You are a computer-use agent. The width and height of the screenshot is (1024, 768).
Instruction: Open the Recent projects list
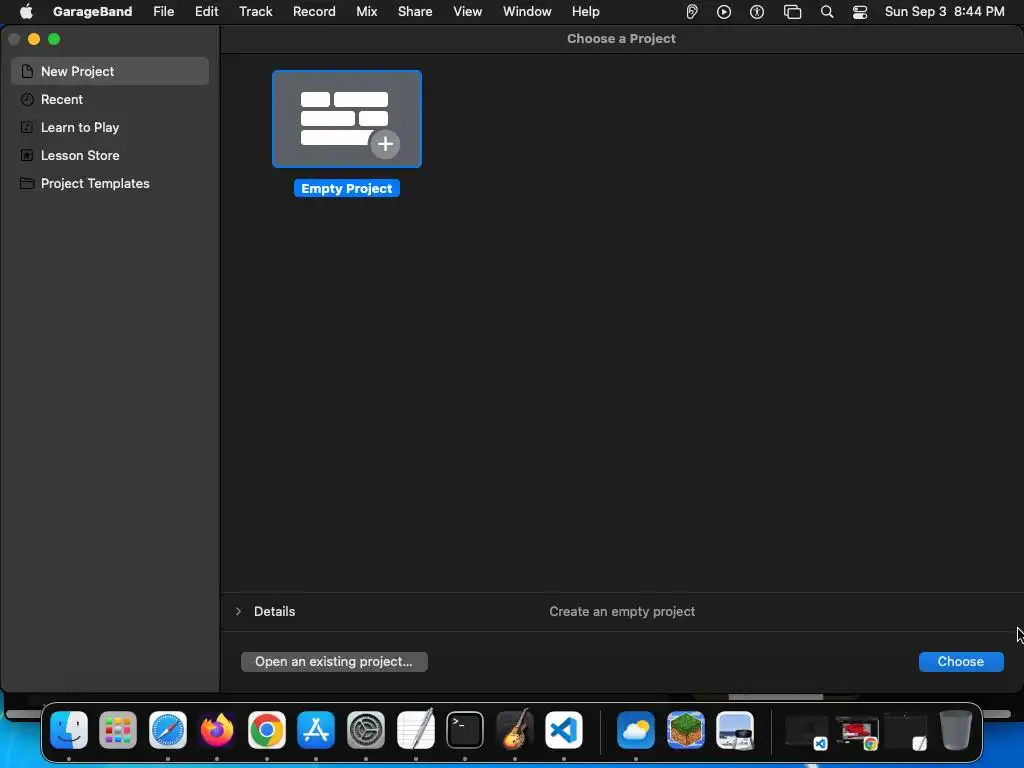pos(110,99)
